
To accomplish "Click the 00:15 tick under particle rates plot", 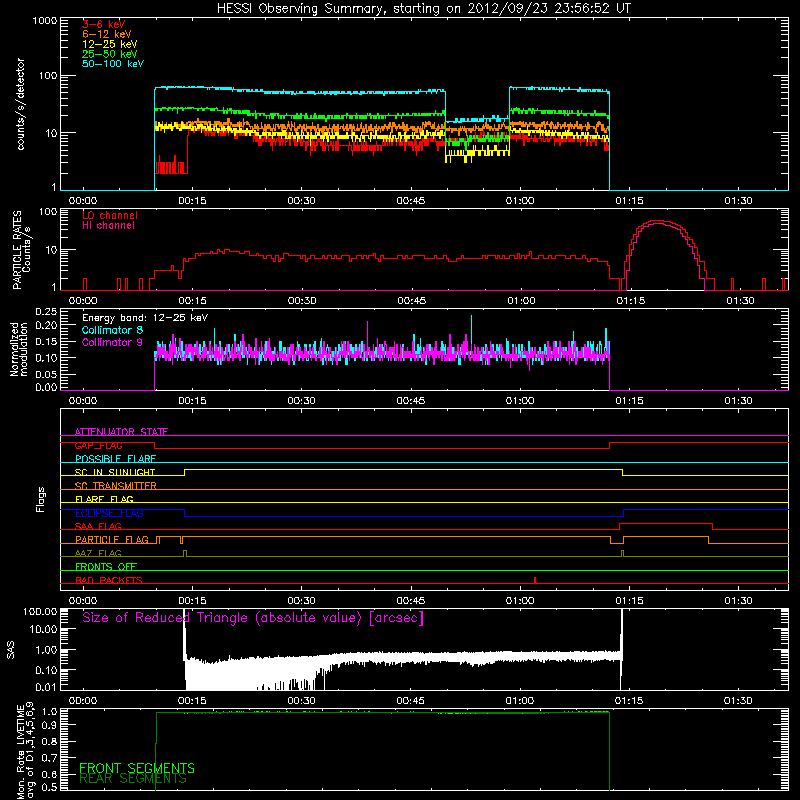I will 192,301.
